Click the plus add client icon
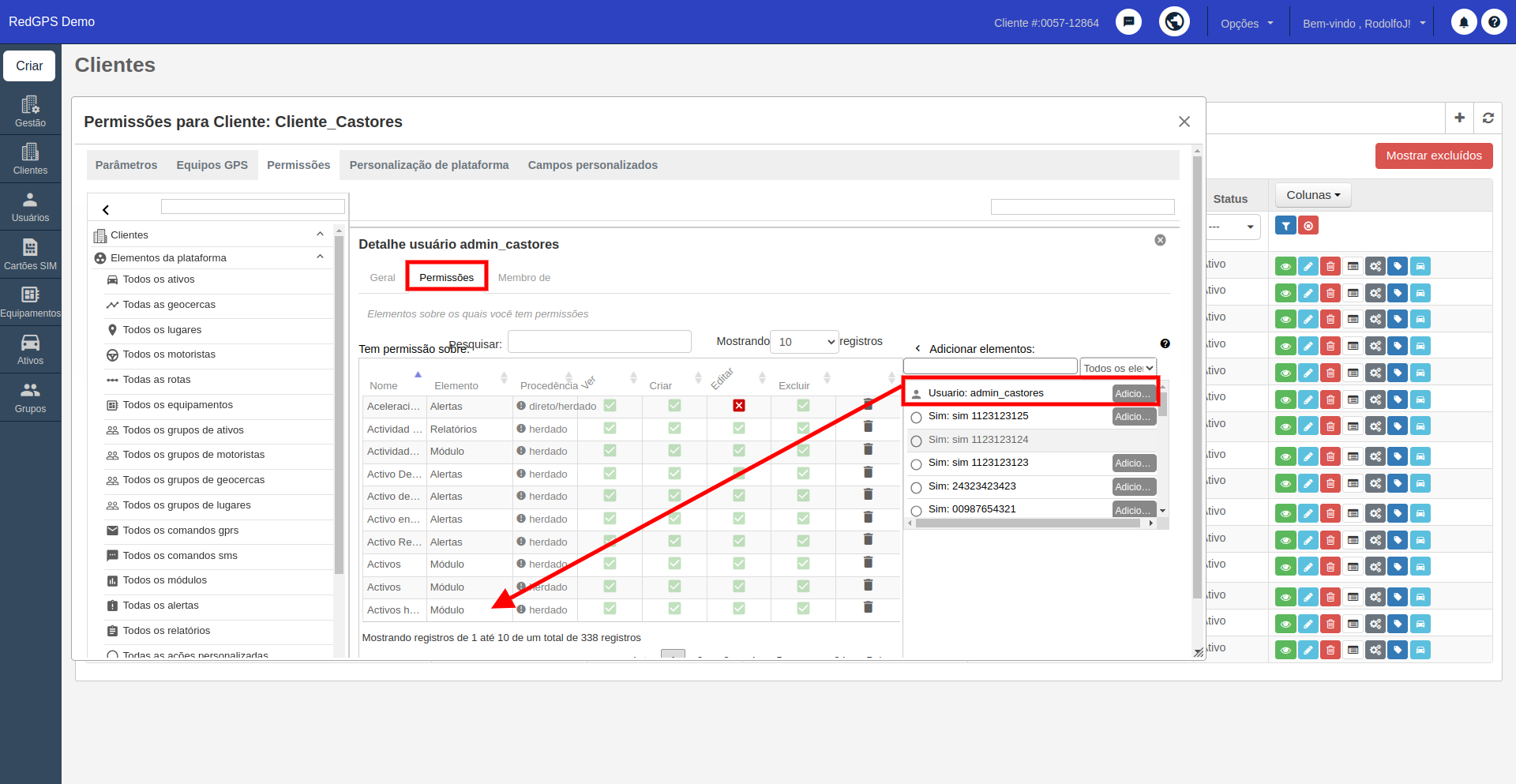 pyautogui.click(x=1459, y=118)
